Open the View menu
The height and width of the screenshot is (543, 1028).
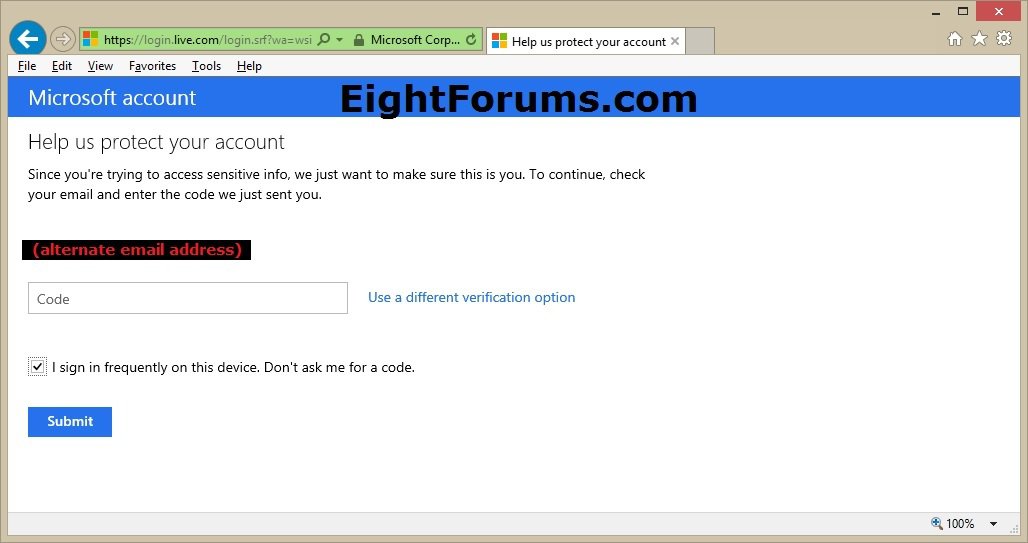tap(100, 66)
